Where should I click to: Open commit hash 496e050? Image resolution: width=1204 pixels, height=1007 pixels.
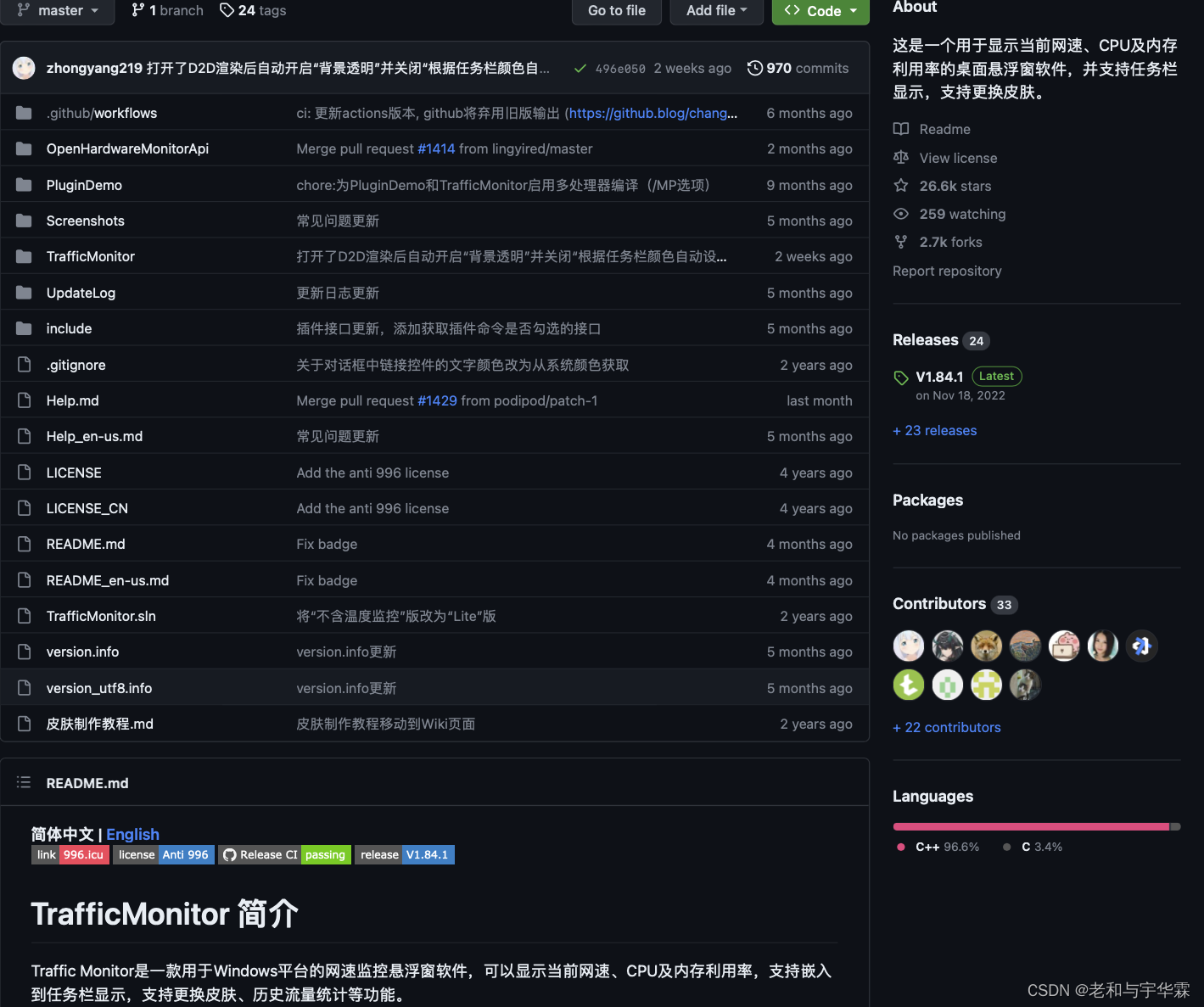620,69
